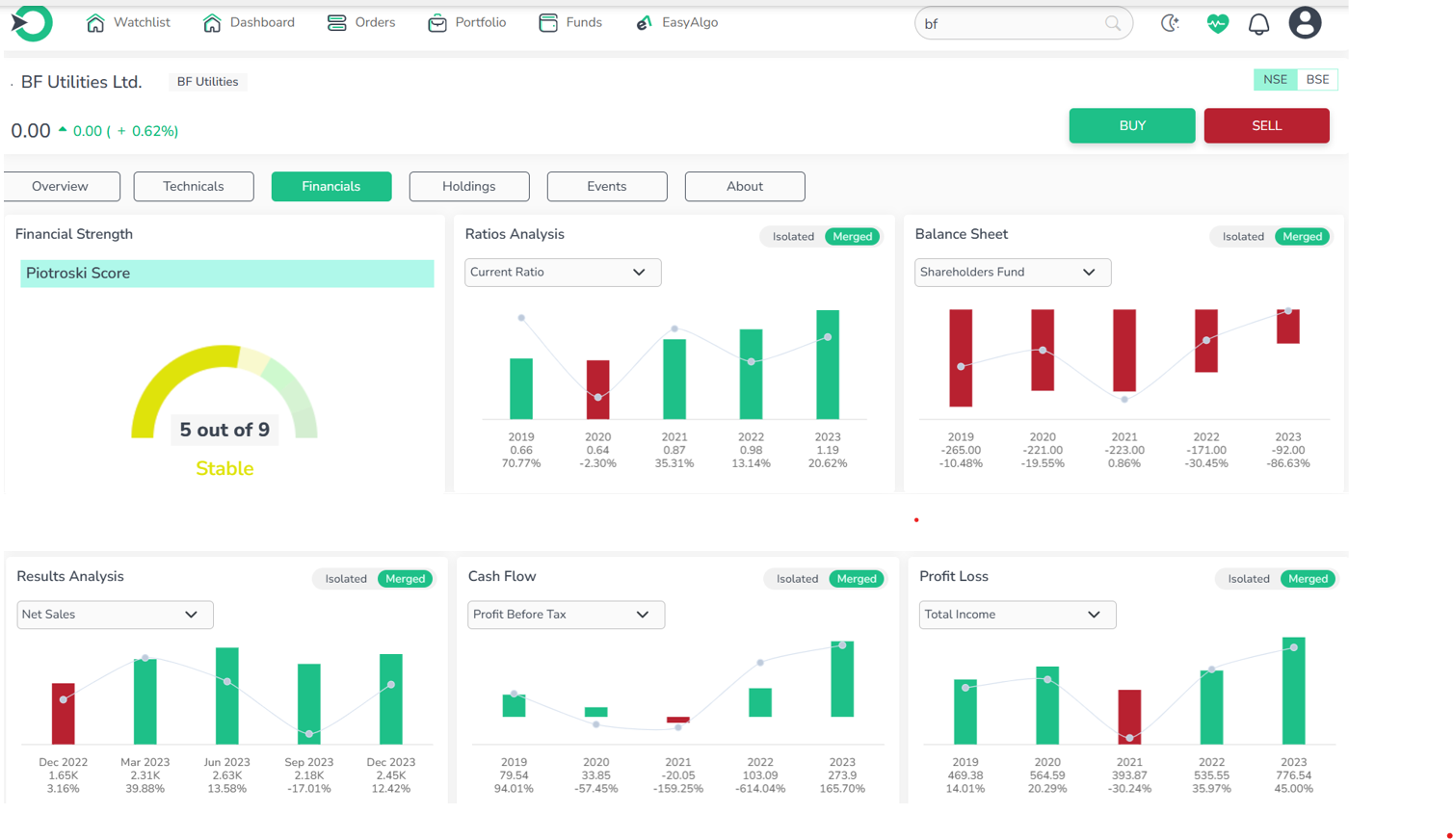Image resolution: width=1454 pixels, height=840 pixels.
Task: Go to Dashboard page
Action: (x=262, y=22)
